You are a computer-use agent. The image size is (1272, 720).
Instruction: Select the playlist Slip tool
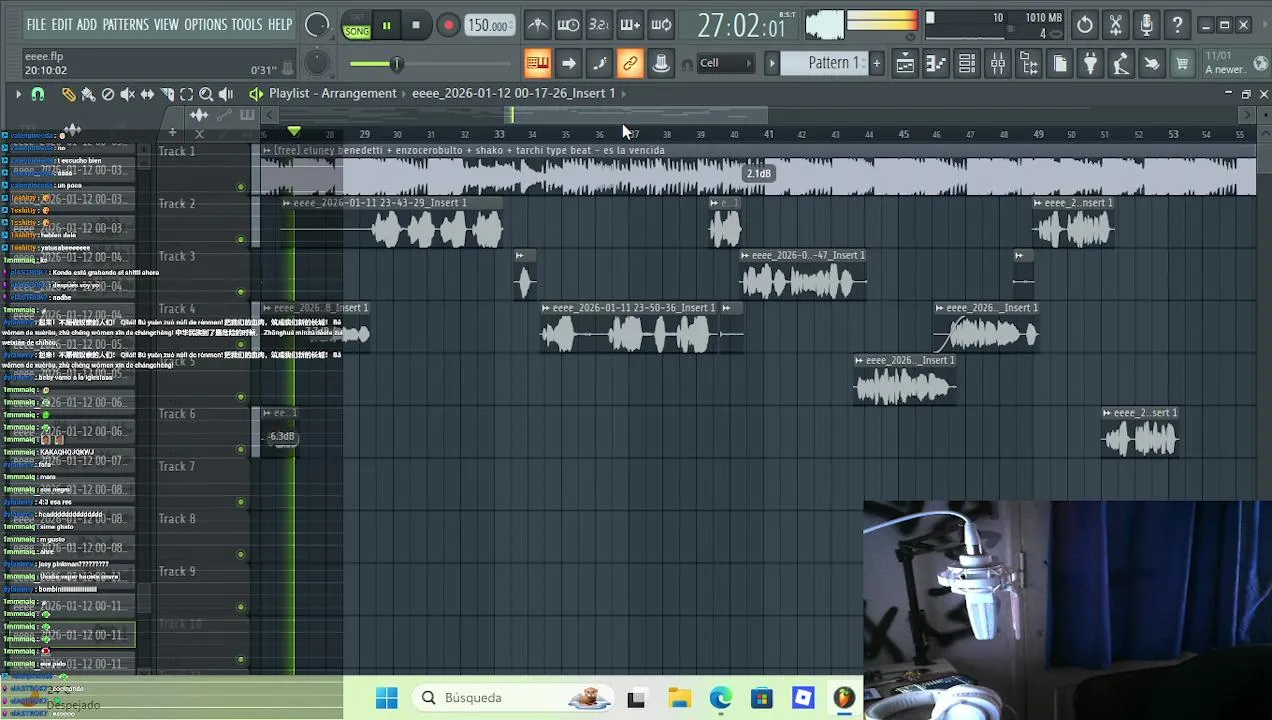147,94
